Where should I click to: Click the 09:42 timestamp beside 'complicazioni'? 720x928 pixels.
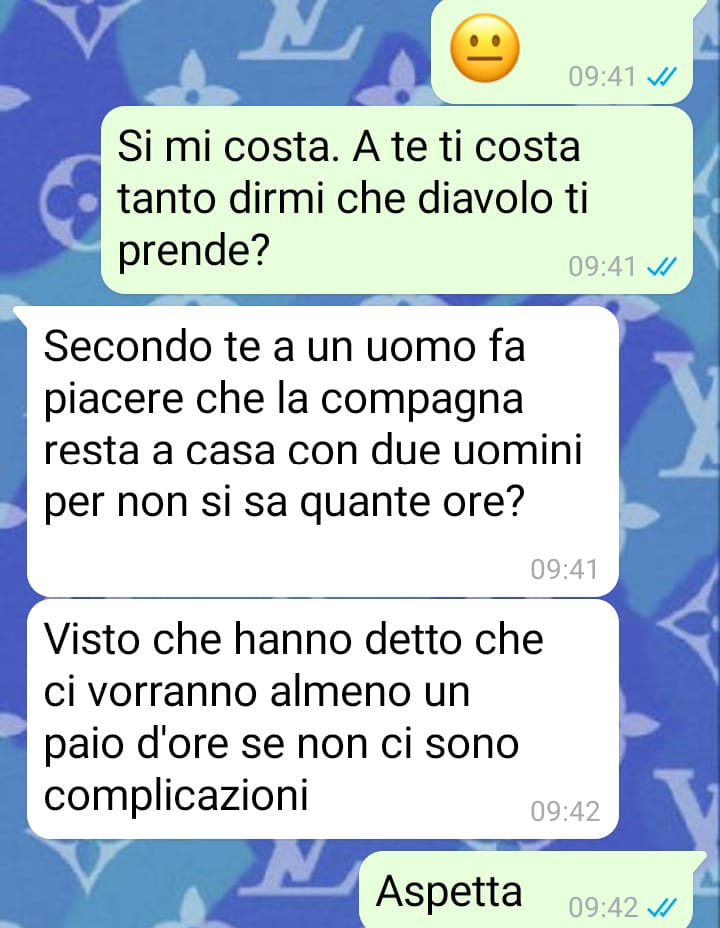tap(565, 811)
